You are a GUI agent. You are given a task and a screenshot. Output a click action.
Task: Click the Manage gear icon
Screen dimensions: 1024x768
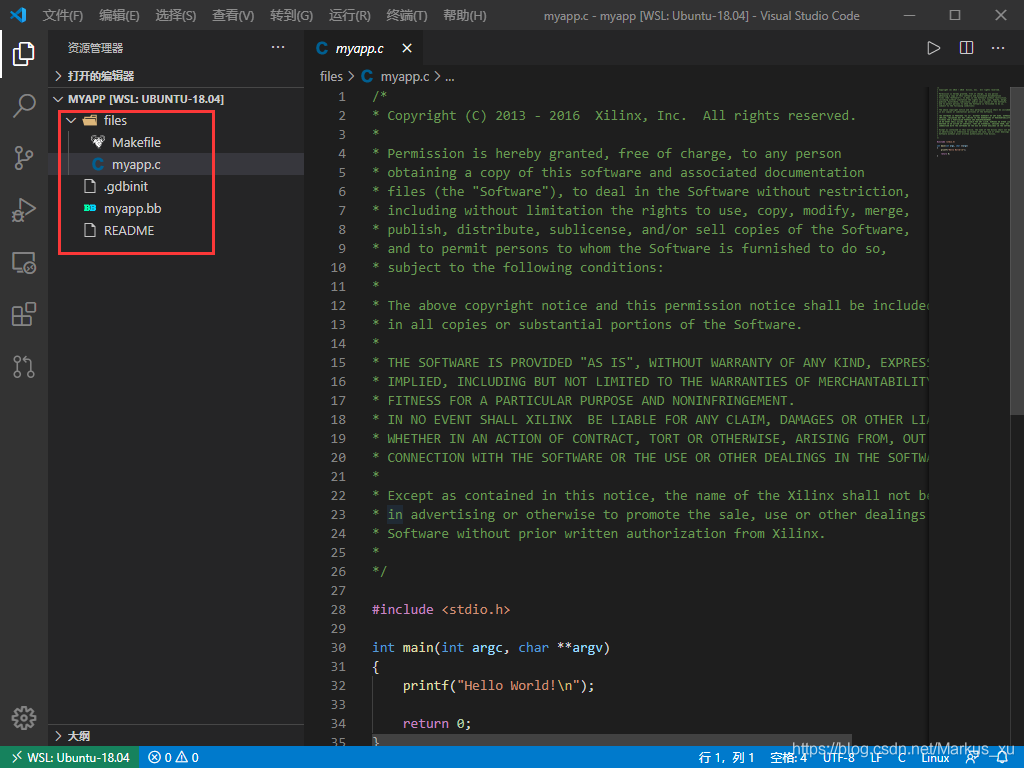24,717
